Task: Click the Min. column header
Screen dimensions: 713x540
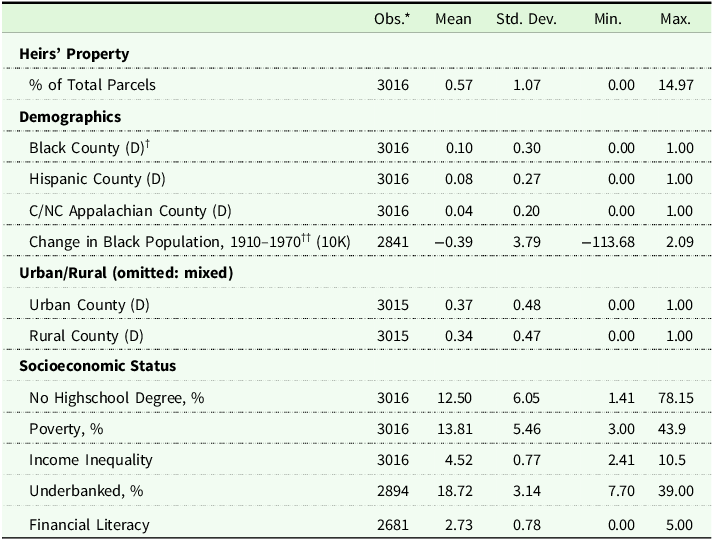Action: tap(606, 19)
